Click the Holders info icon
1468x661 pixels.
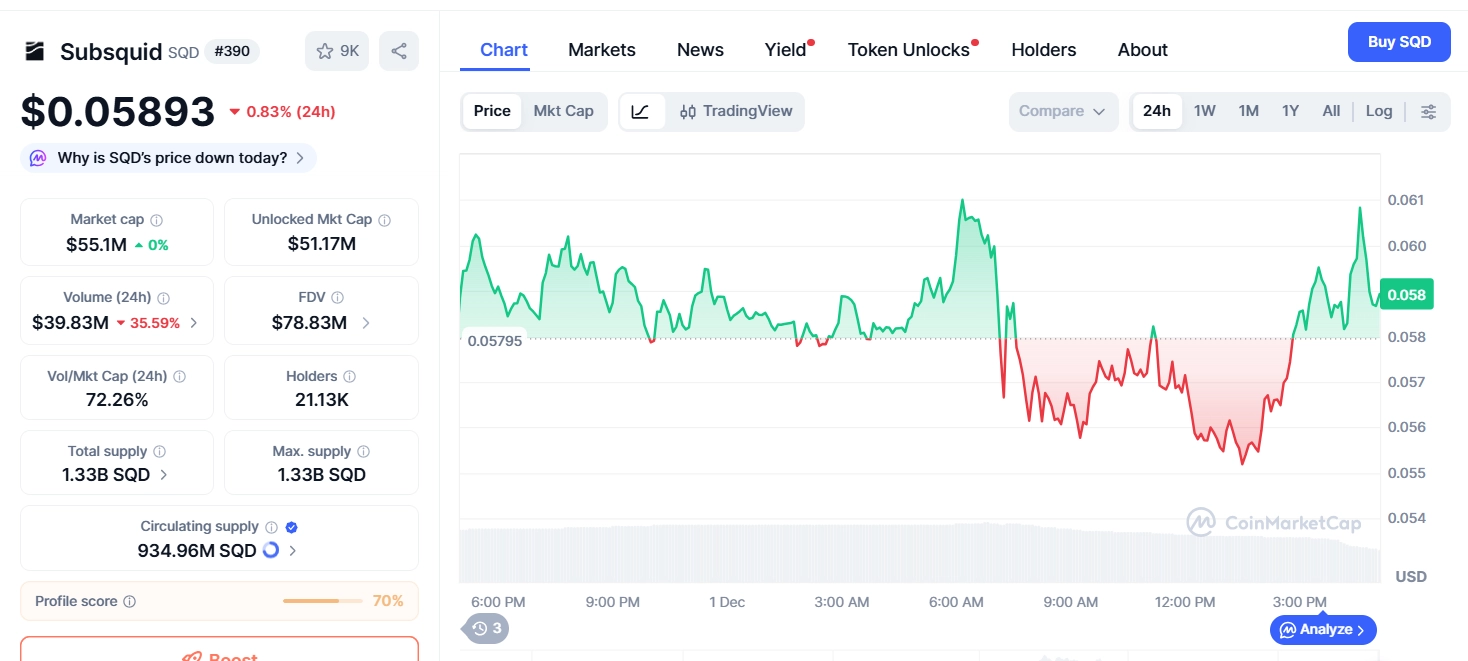pos(349,377)
